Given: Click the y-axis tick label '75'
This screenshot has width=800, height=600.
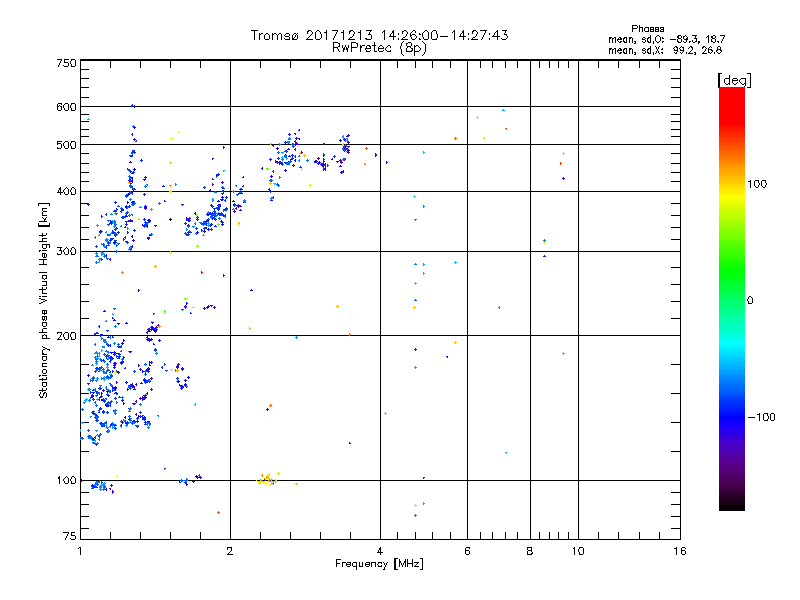Looking at the screenshot, I should (70, 536).
